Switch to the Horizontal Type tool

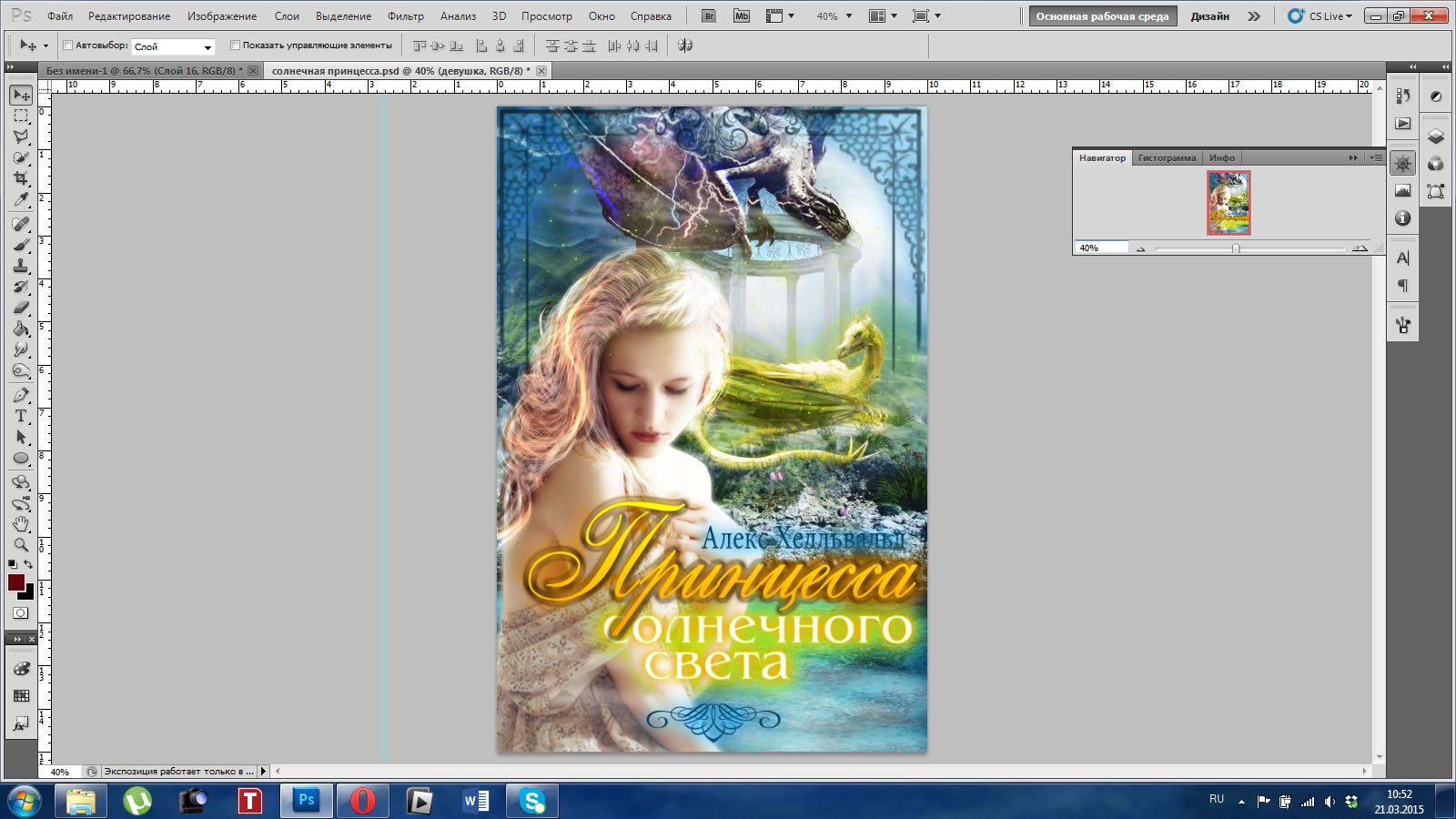tap(21, 416)
